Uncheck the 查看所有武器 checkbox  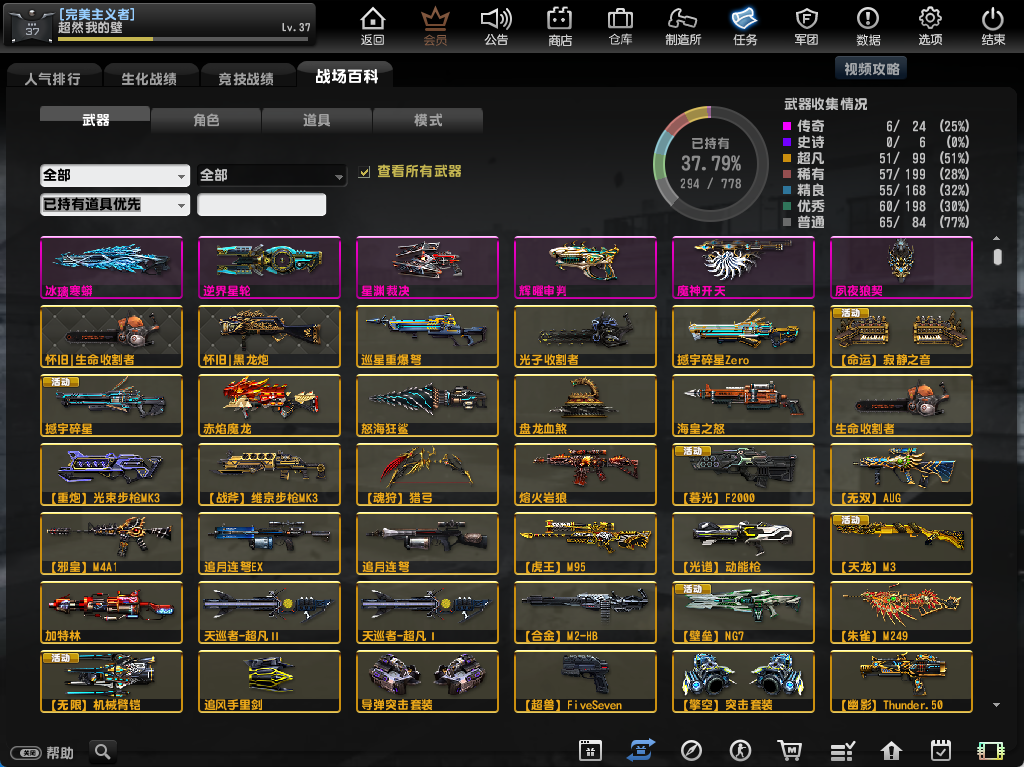pyautogui.click(x=365, y=172)
